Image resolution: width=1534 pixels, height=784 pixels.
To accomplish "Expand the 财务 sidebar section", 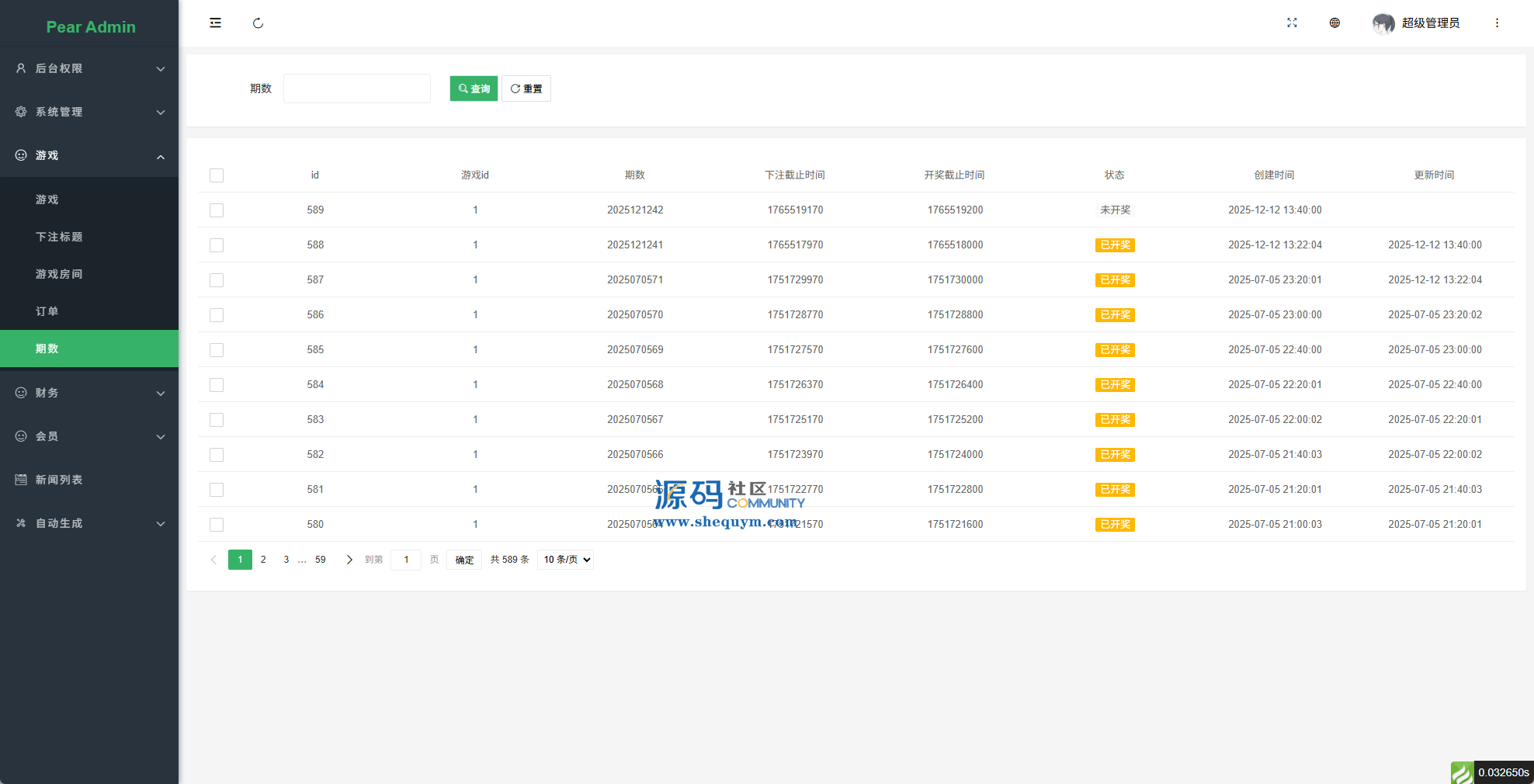I will pos(89,393).
